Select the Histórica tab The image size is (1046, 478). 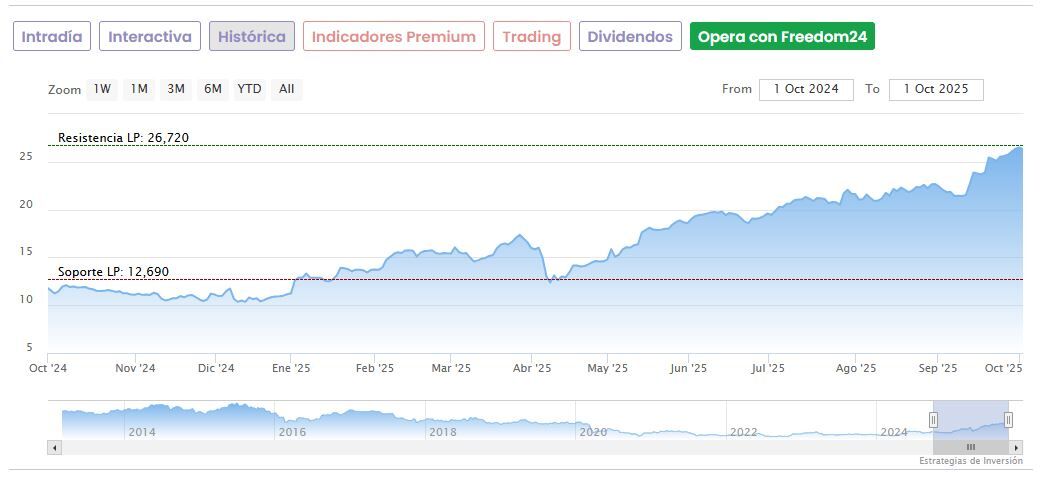tap(251, 37)
